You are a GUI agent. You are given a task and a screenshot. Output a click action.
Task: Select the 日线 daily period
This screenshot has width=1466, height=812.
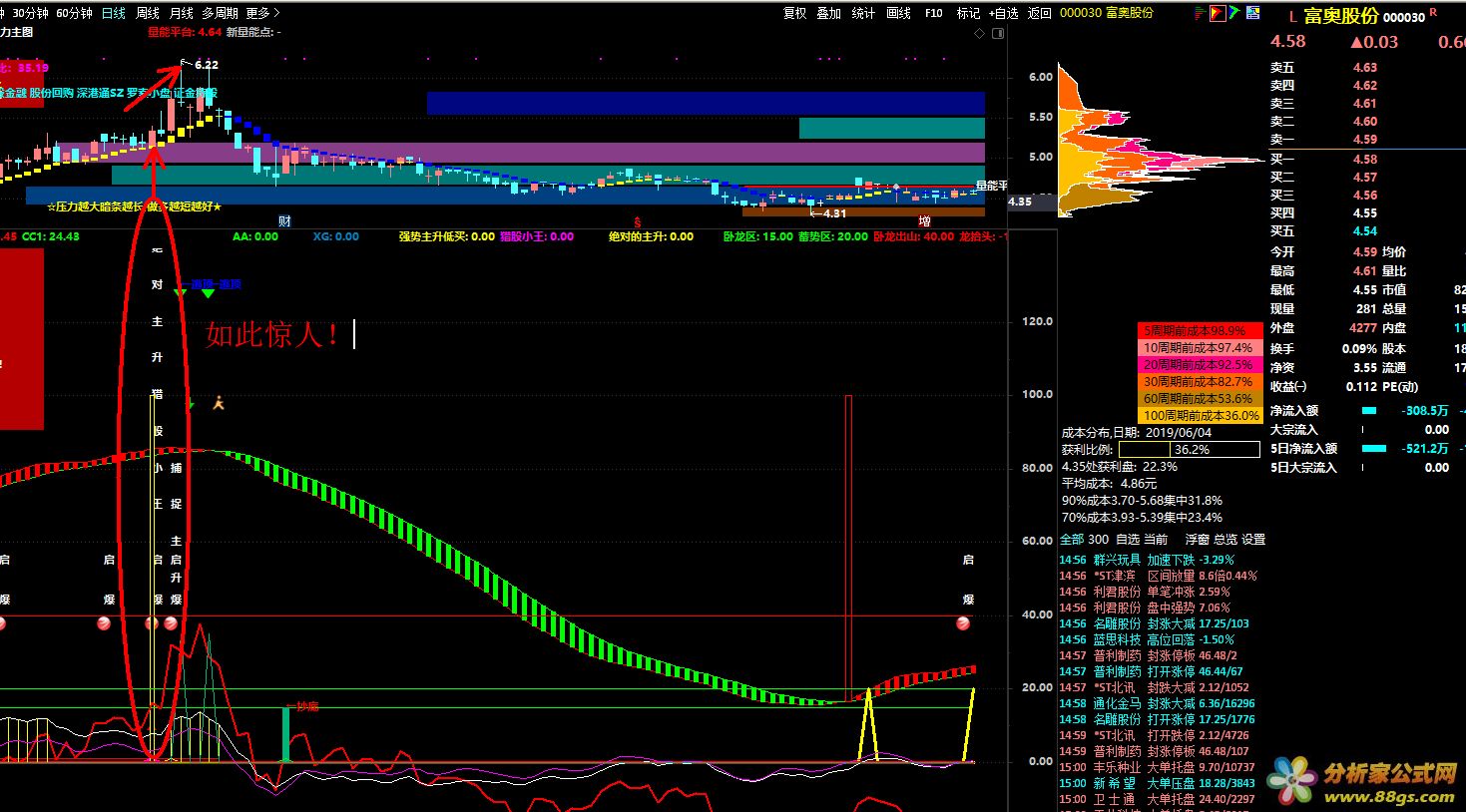pos(114,13)
